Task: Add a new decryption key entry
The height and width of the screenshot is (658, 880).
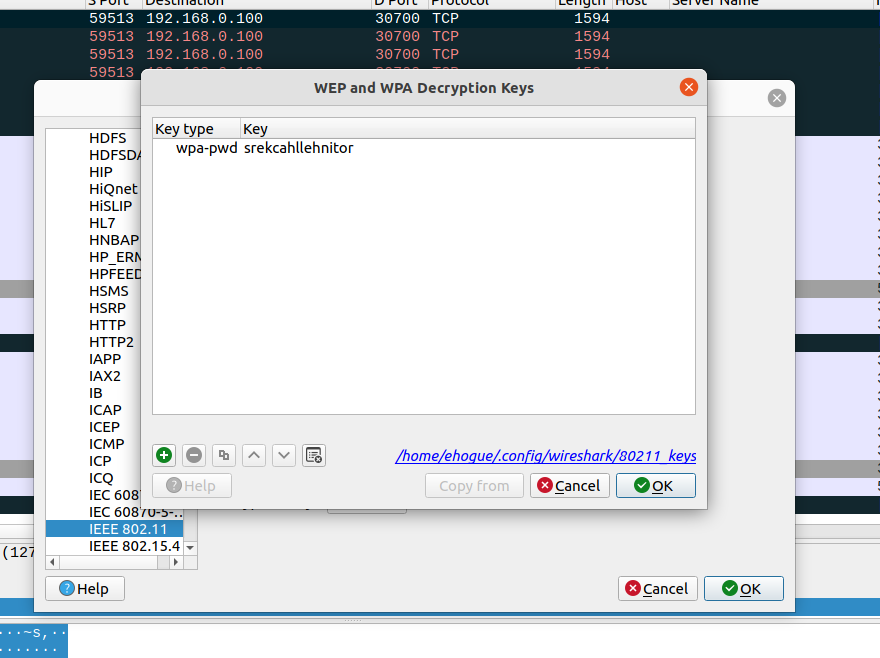Action: click(164, 455)
